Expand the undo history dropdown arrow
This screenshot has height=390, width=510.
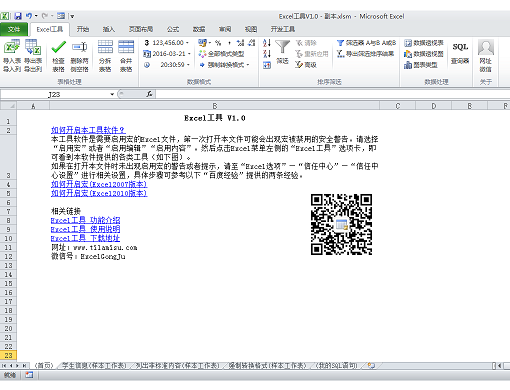point(36,16)
